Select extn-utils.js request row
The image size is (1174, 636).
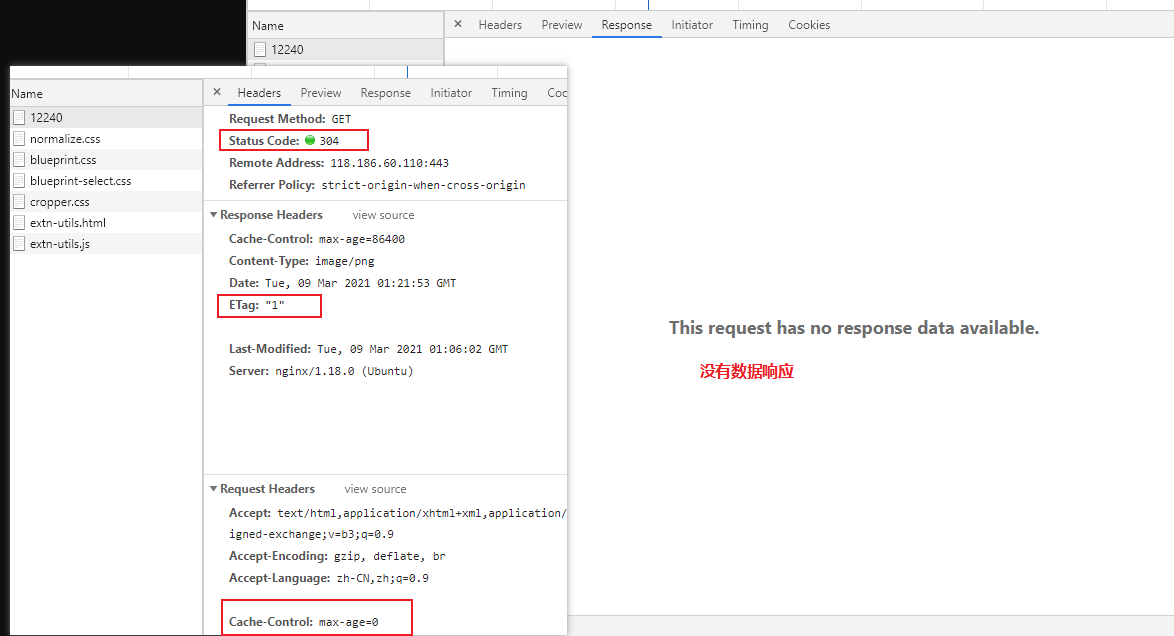click(106, 243)
